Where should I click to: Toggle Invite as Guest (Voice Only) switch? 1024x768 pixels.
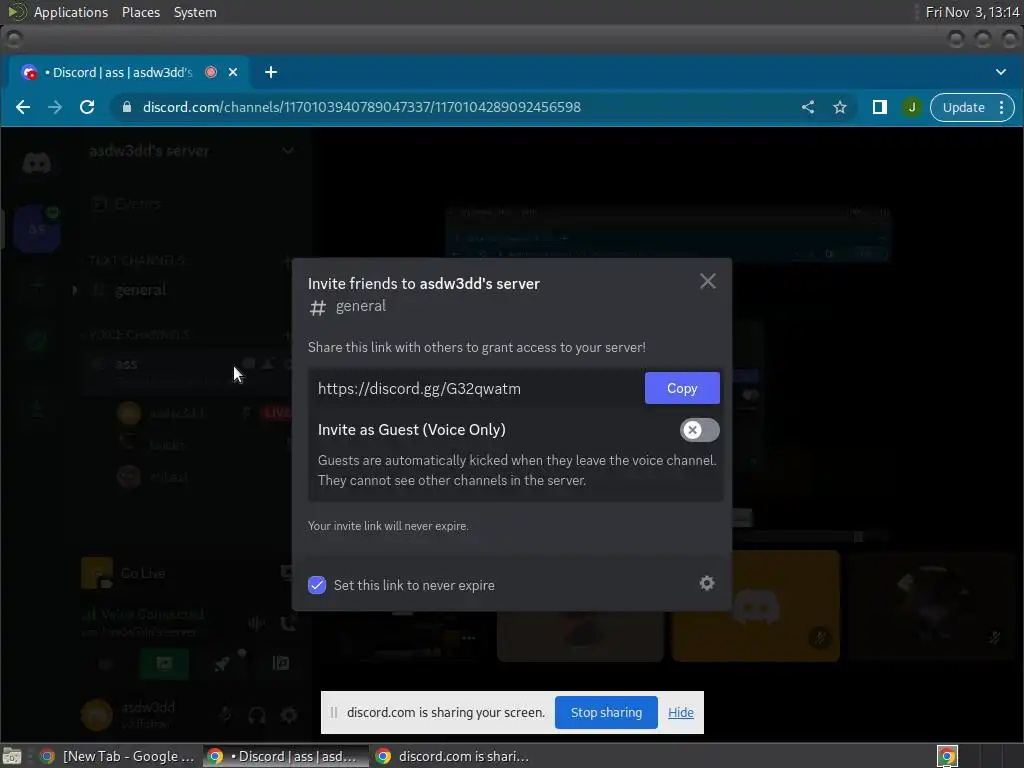[699, 430]
